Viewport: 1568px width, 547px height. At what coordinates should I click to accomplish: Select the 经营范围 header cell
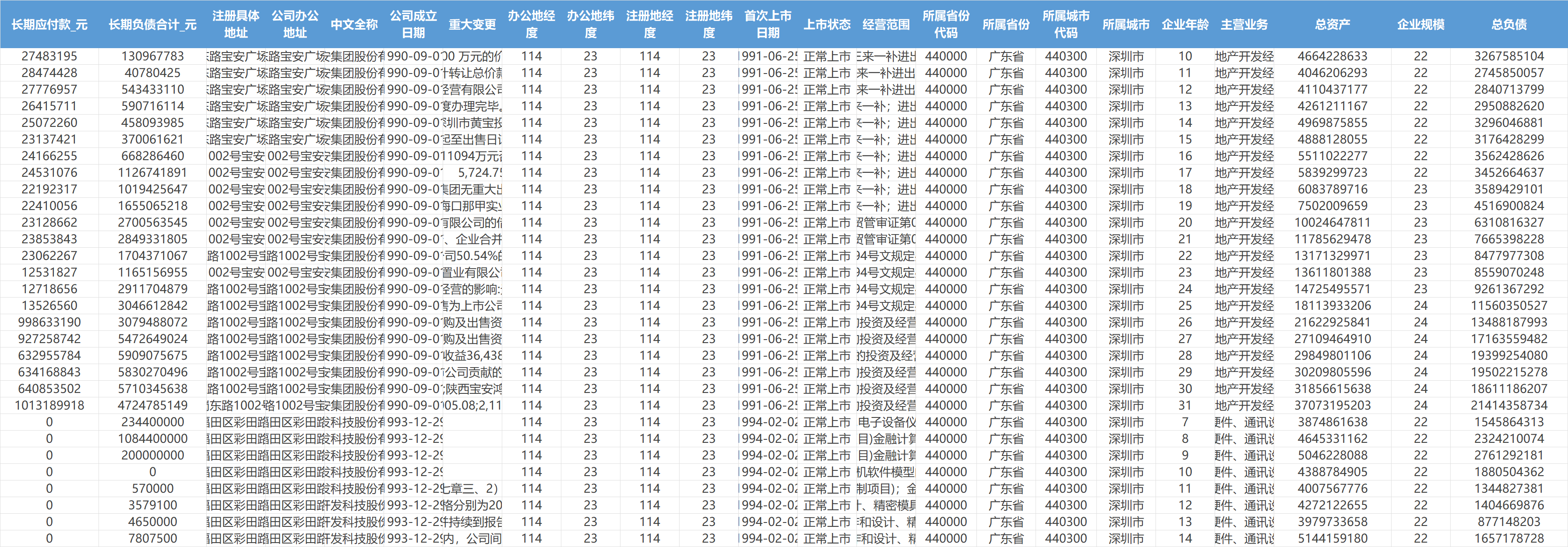point(886,25)
